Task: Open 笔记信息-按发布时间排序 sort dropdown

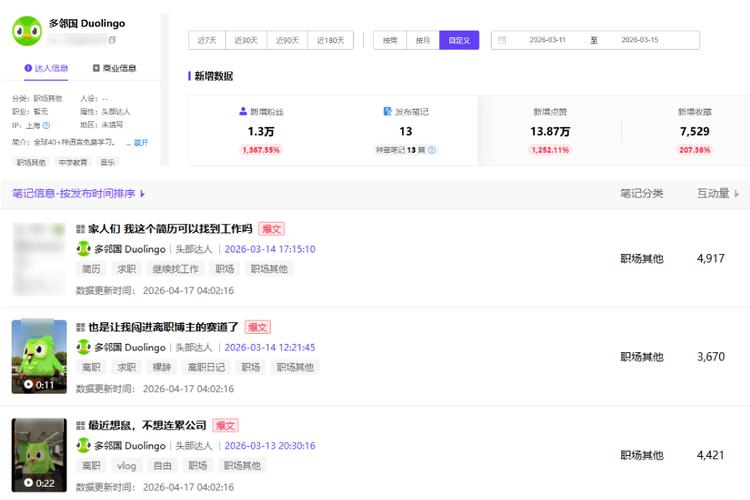Action: (x=78, y=194)
